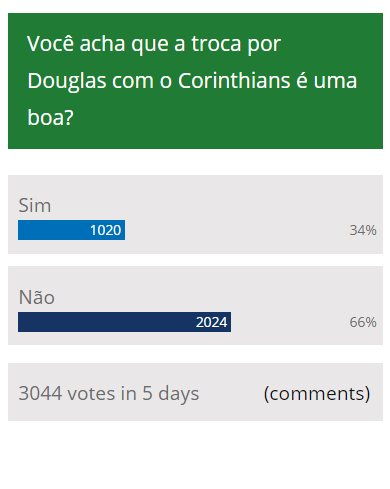Click the word Douglas in the question
The image size is (390, 489).
[x=67, y=81]
